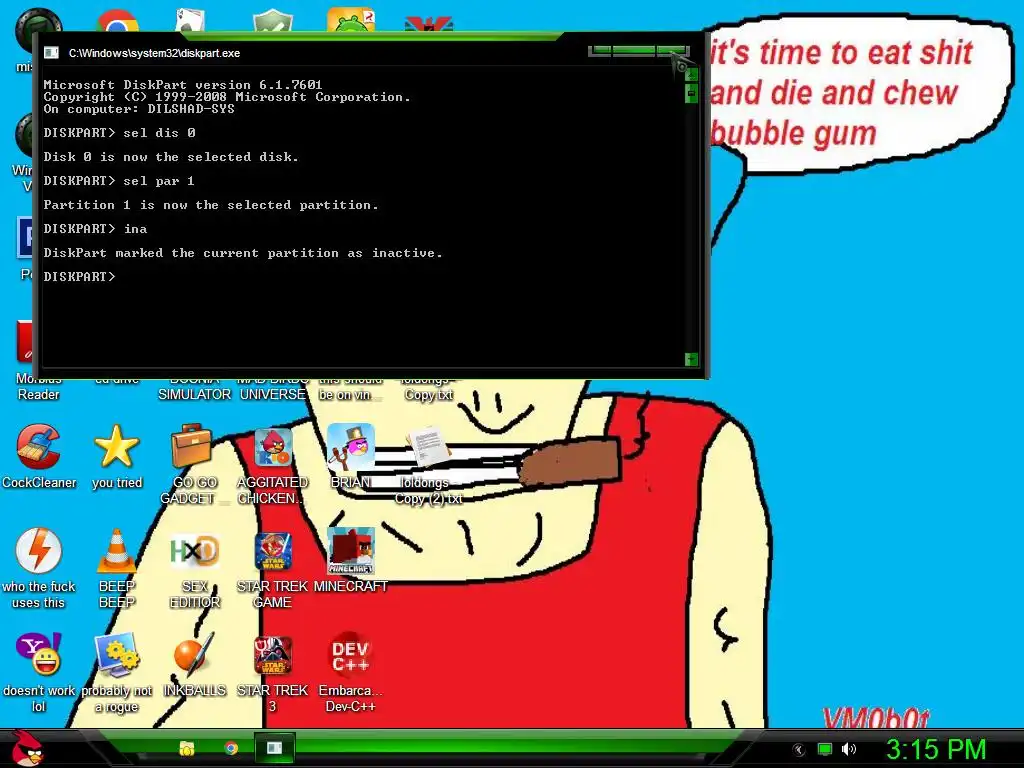
Task: Click the volume speaker tray icon
Action: (x=848, y=749)
